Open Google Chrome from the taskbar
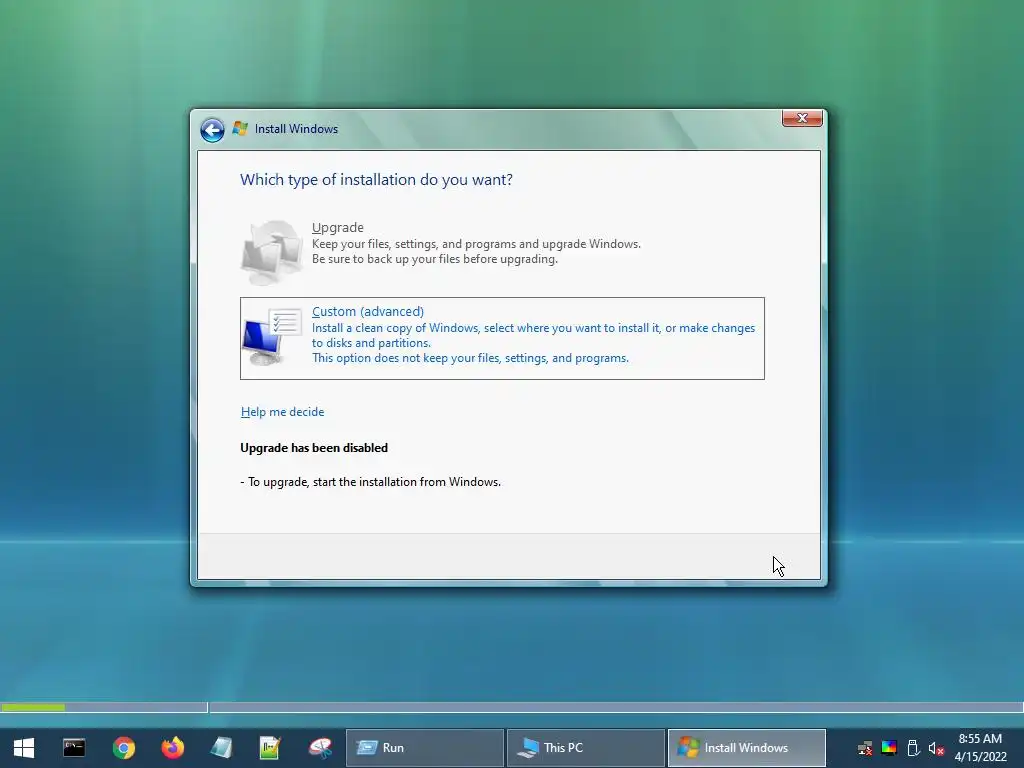 click(x=123, y=748)
